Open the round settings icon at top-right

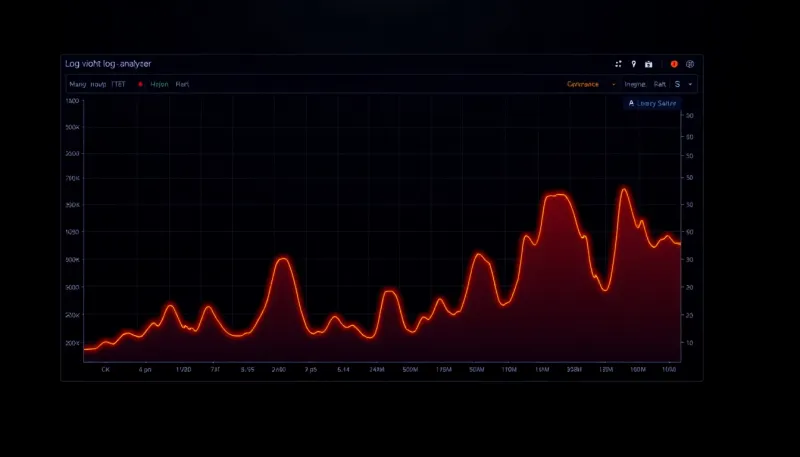[x=690, y=64]
